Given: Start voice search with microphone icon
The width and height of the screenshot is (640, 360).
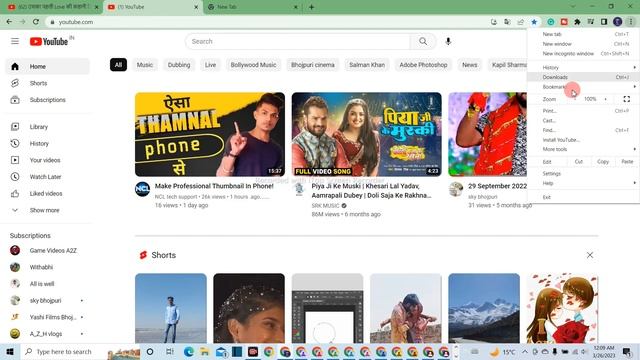Looking at the screenshot, I should tap(448, 41).
